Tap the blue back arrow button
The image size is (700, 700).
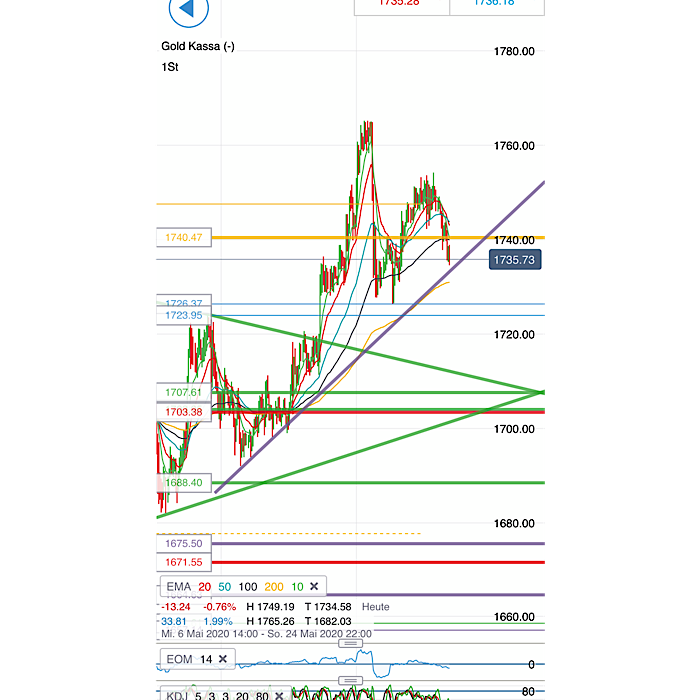click(188, 9)
